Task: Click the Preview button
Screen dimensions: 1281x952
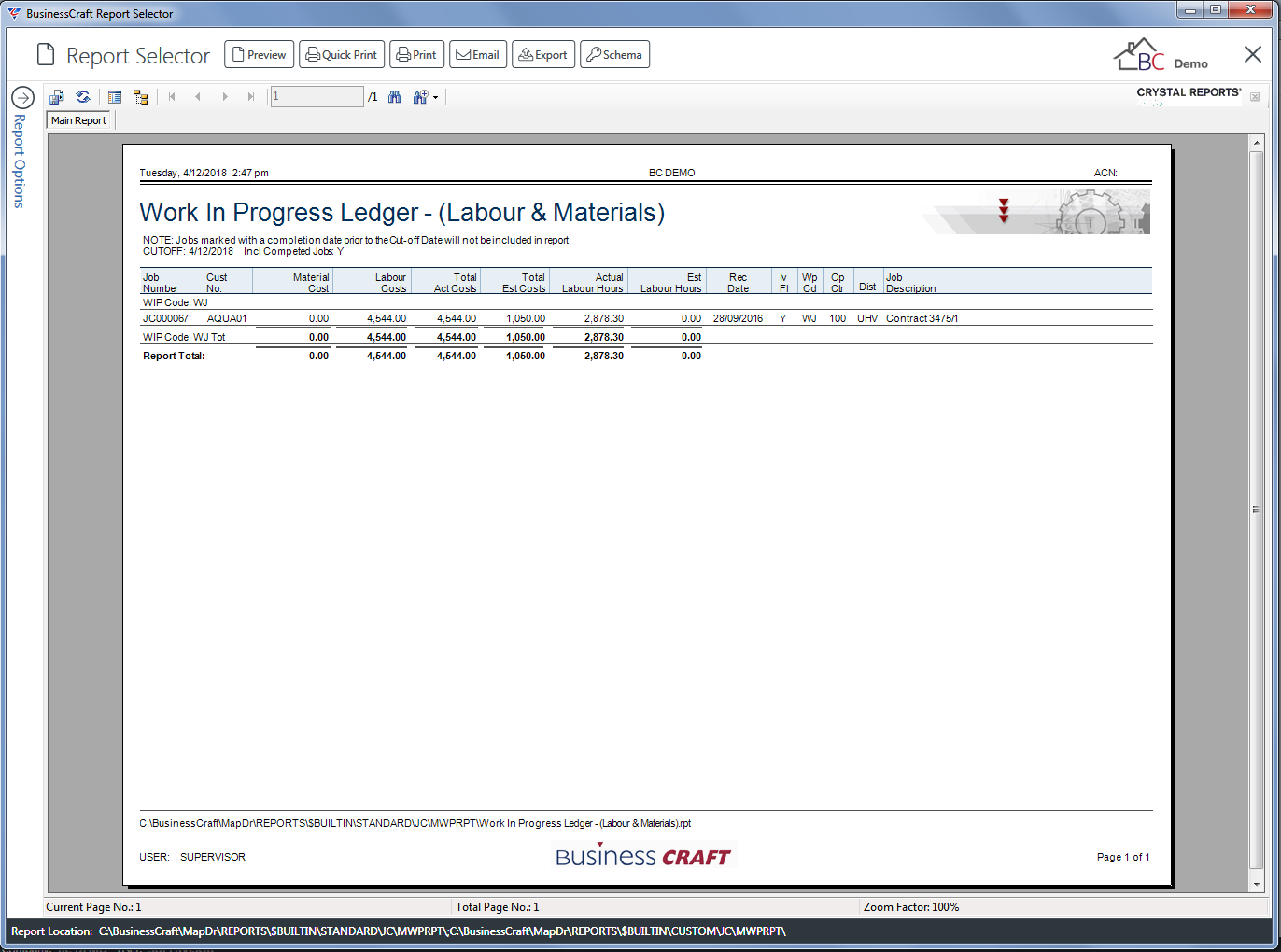Action: point(260,54)
